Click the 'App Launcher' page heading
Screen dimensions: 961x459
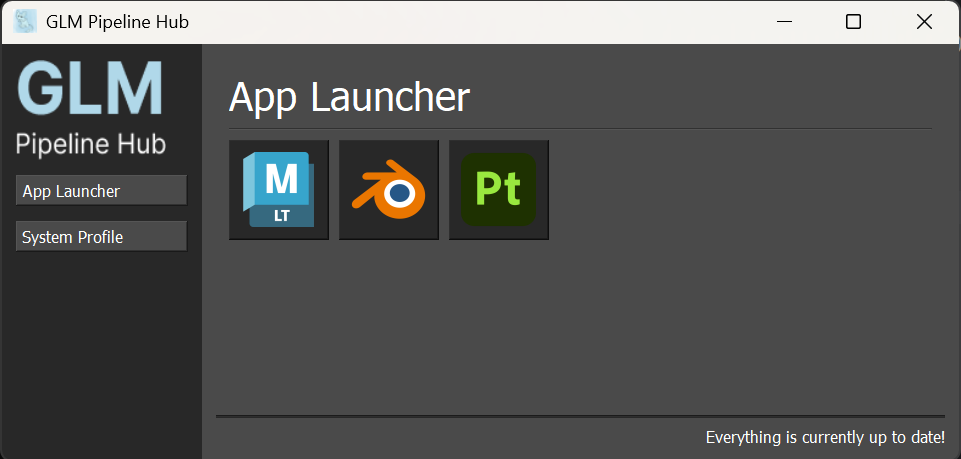coord(349,97)
